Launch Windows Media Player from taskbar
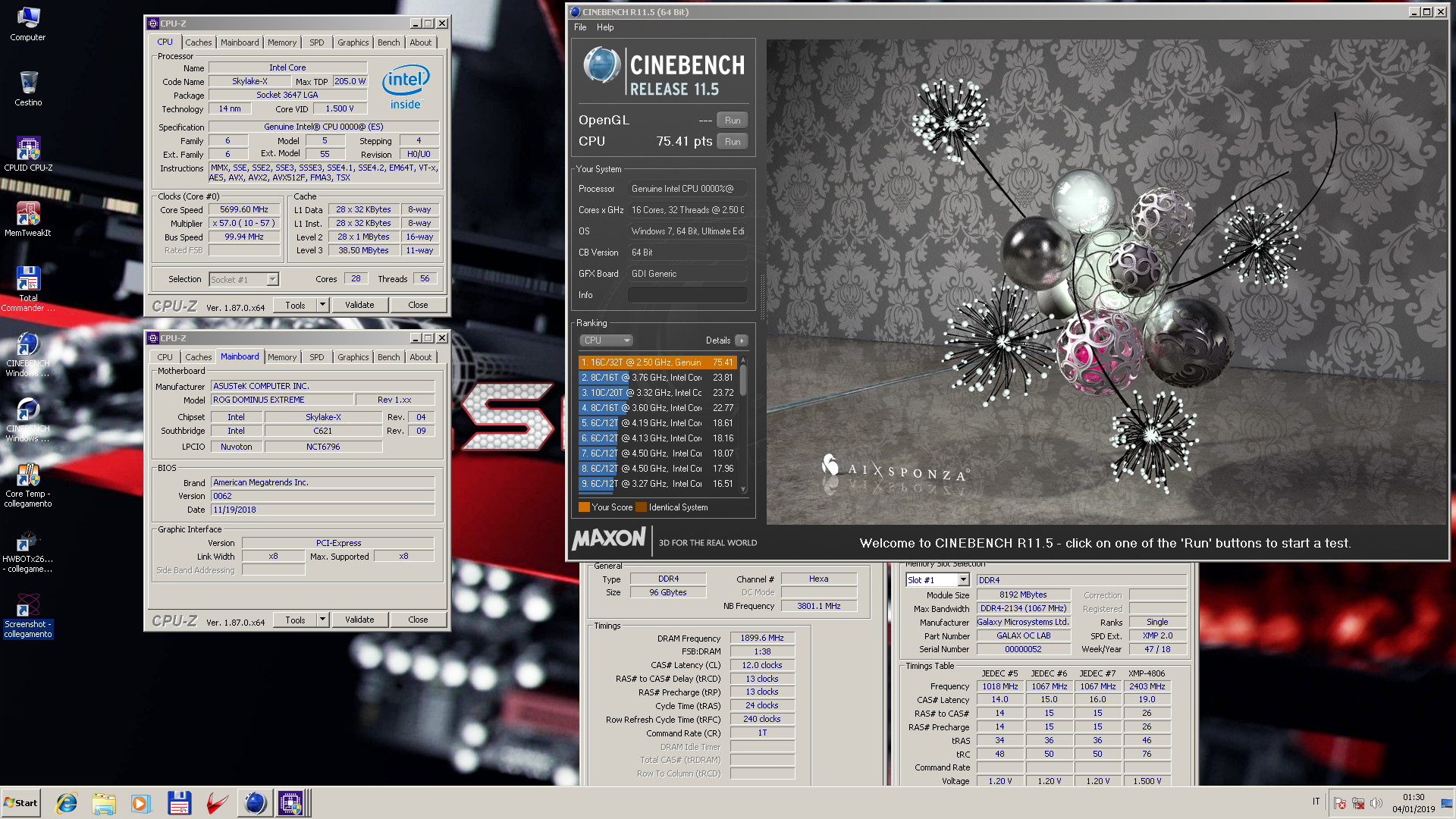The height and width of the screenshot is (819, 1456). [141, 803]
